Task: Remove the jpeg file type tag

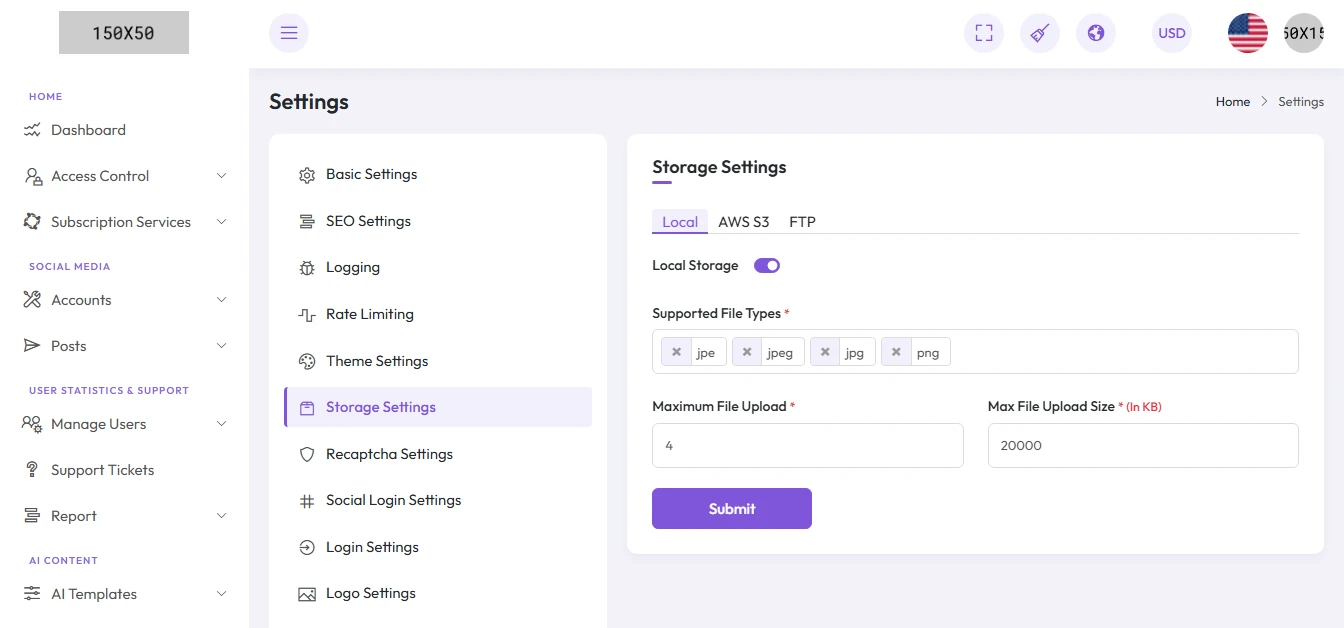Action: [747, 352]
